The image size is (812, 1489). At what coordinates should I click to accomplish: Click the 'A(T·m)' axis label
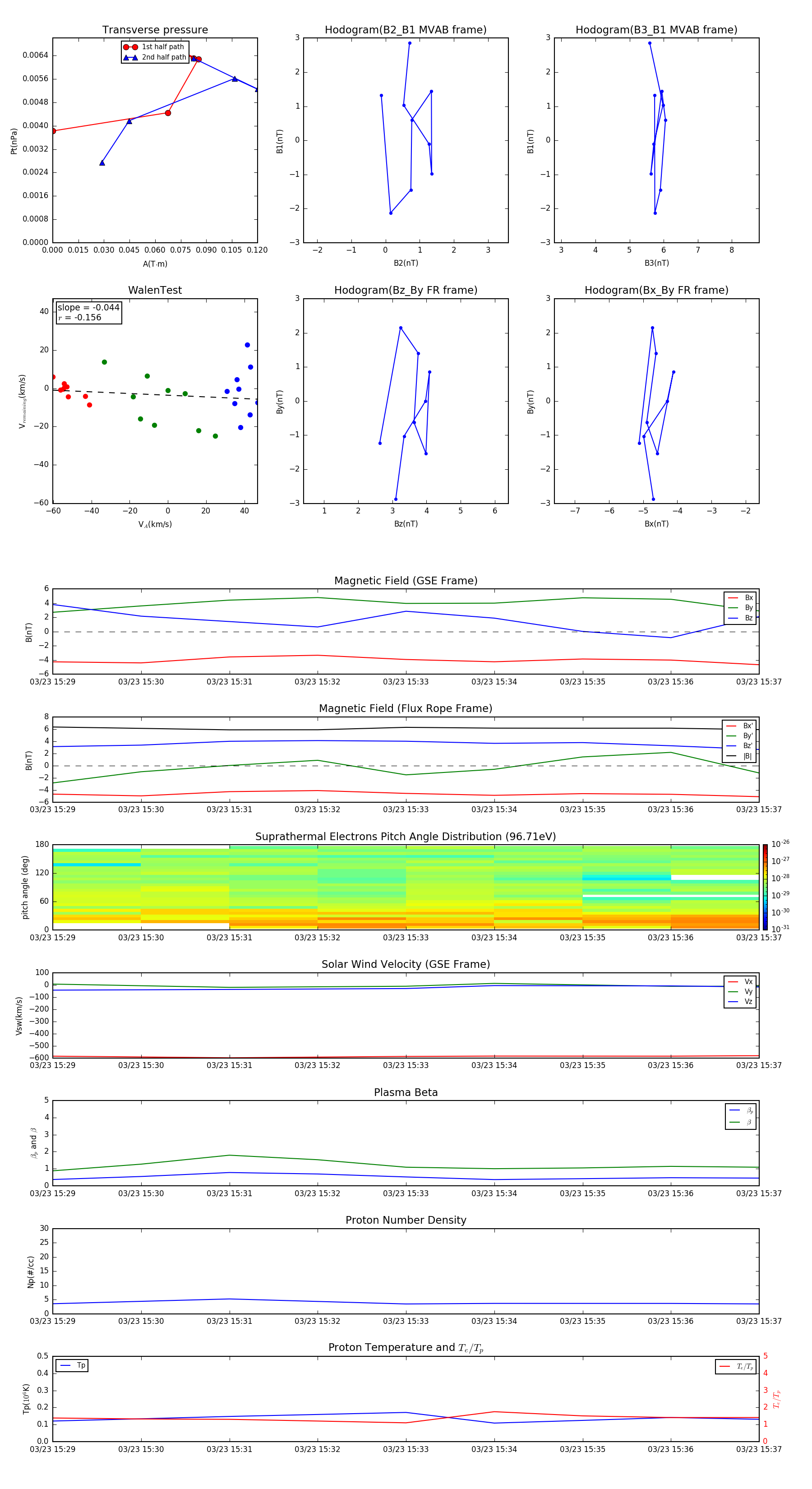(155, 264)
